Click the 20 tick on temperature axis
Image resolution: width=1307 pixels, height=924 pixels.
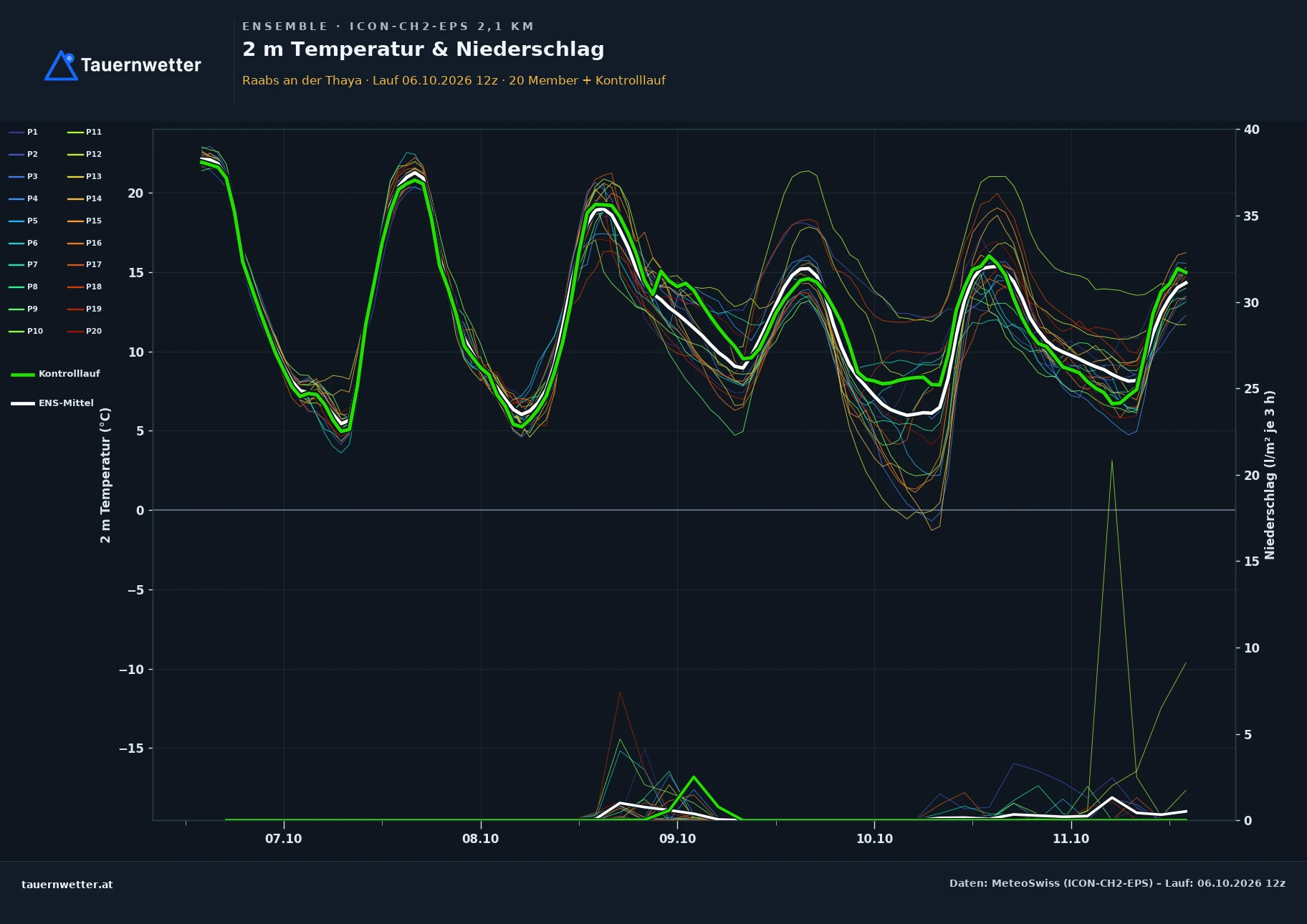[x=135, y=193]
